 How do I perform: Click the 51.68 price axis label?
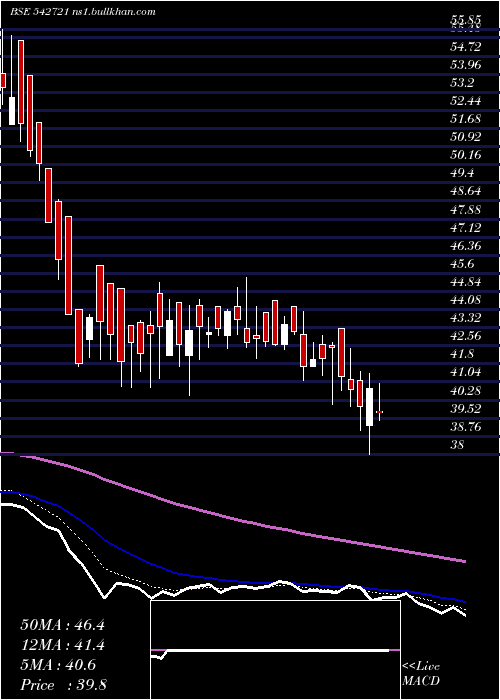pyautogui.click(x=466, y=119)
